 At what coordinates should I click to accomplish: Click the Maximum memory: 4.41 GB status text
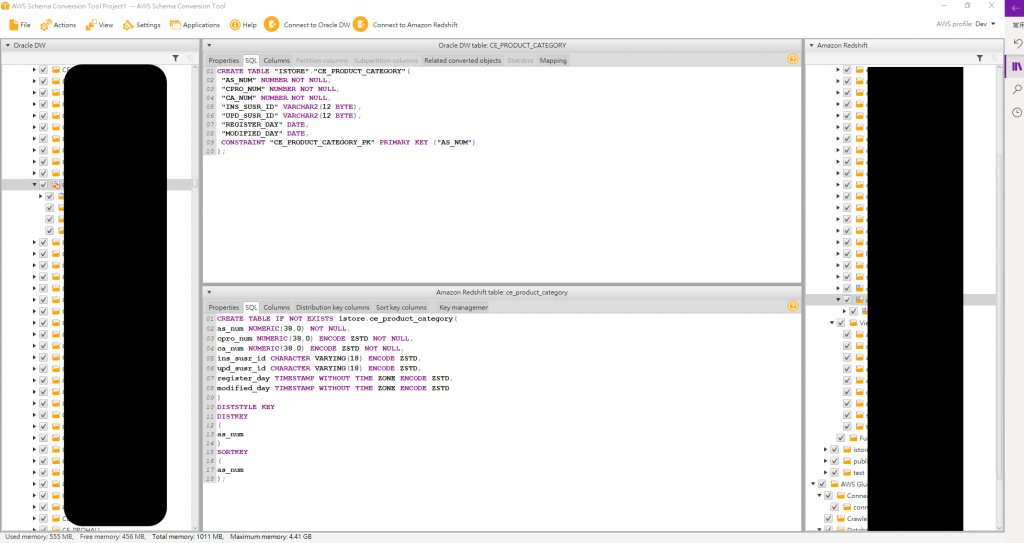(271, 536)
